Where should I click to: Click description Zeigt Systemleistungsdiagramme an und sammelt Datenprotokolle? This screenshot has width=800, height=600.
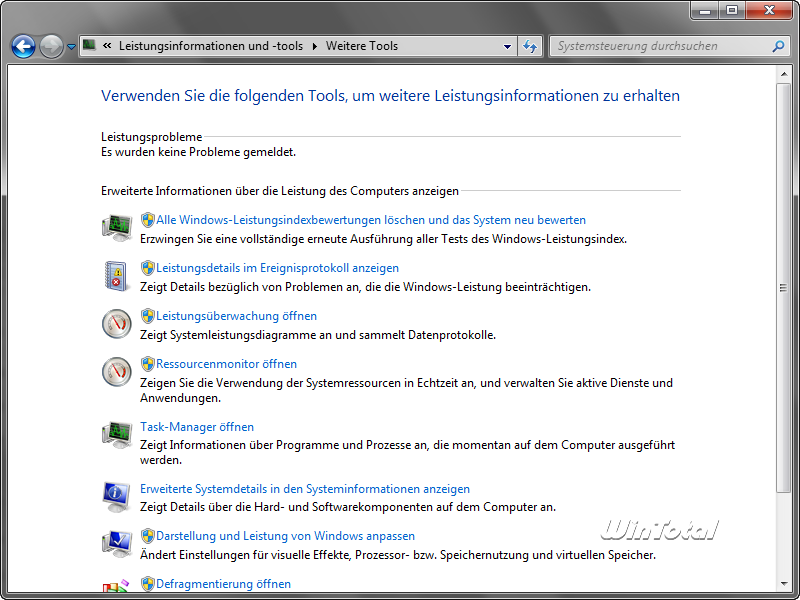[318, 335]
